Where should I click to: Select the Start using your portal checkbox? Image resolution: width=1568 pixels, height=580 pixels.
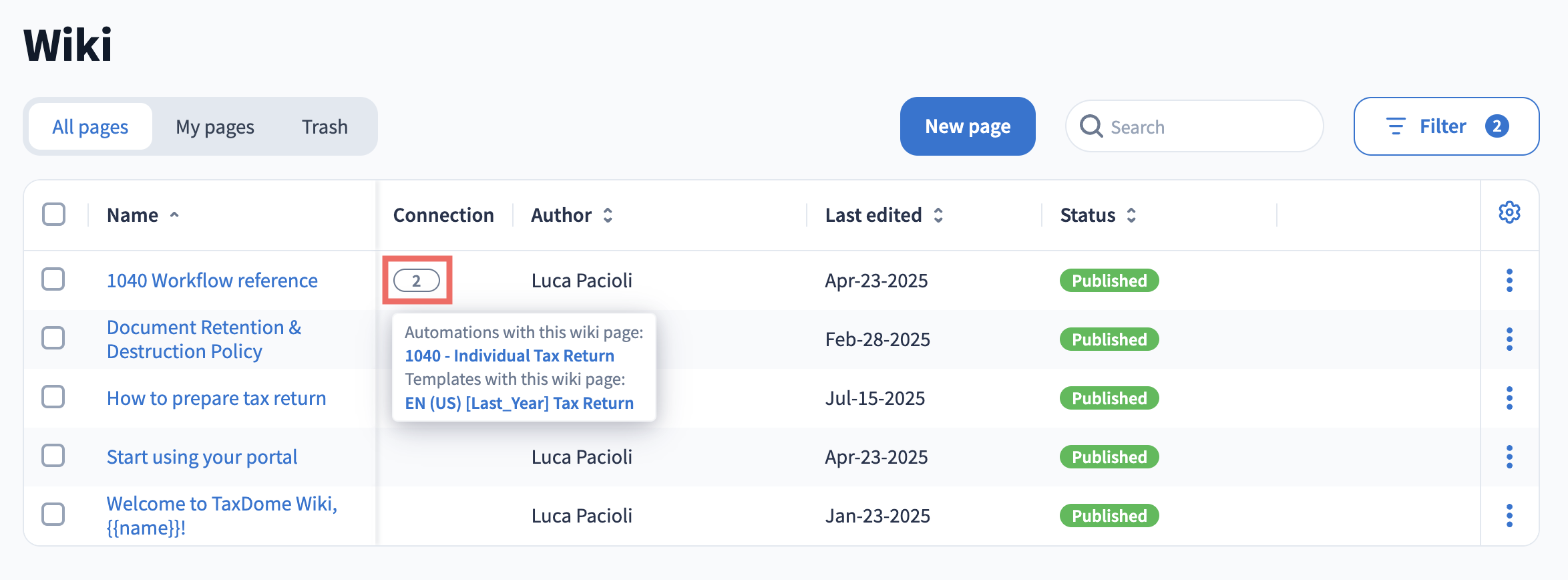[53, 456]
